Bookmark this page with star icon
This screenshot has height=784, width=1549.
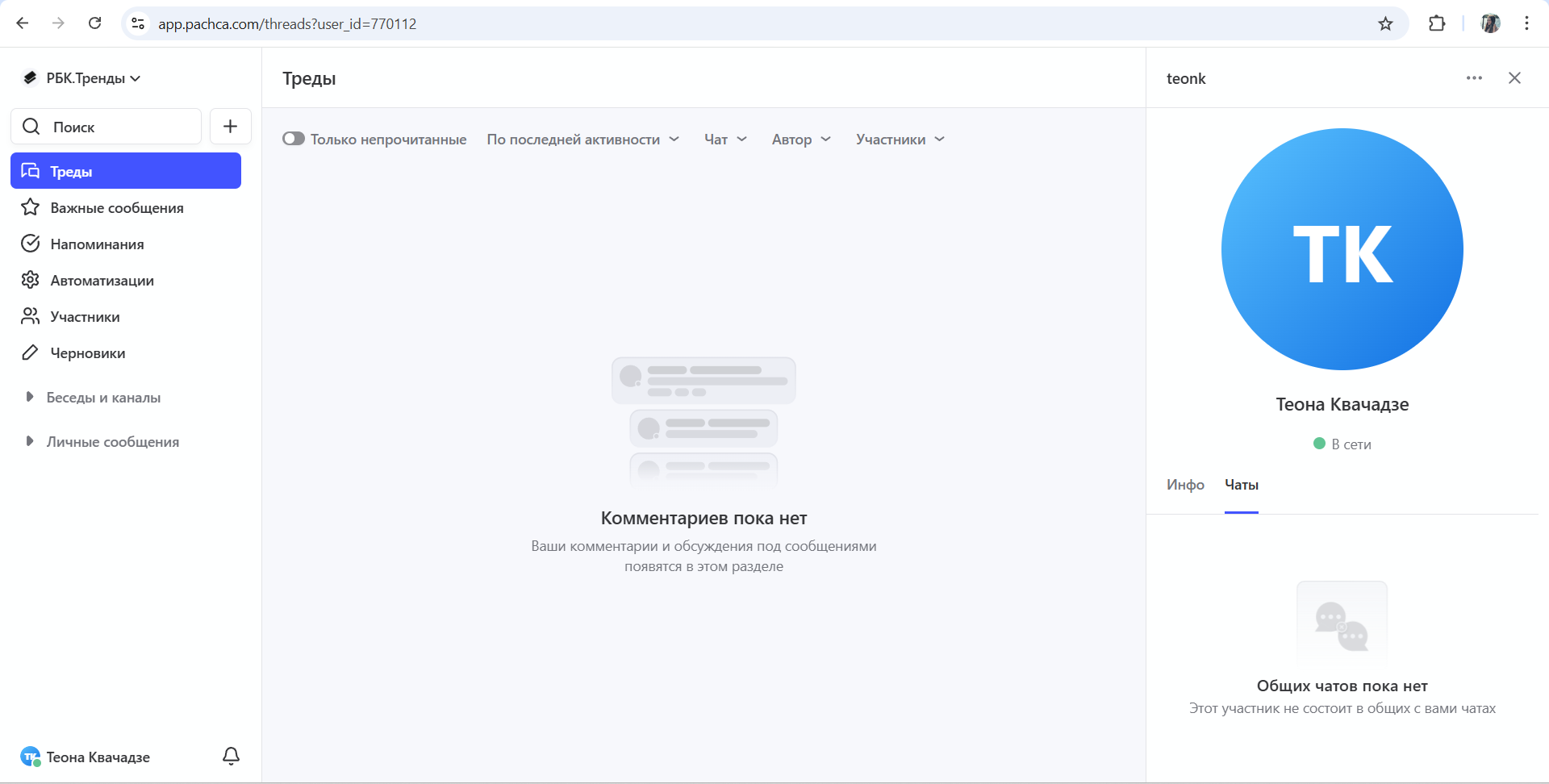(1385, 23)
